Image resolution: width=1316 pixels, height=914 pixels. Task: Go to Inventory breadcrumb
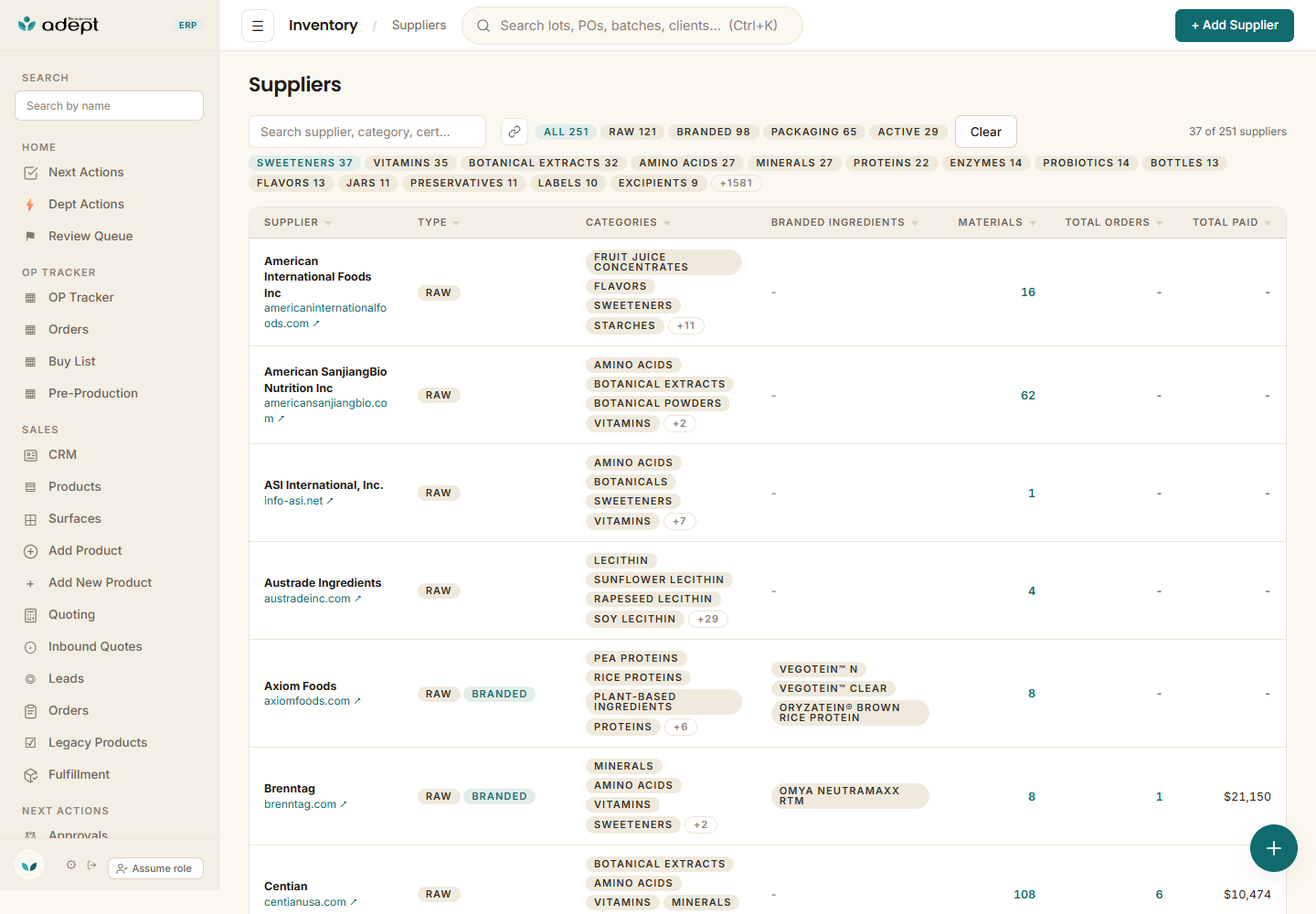pyautogui.click(x=324, y=26)
